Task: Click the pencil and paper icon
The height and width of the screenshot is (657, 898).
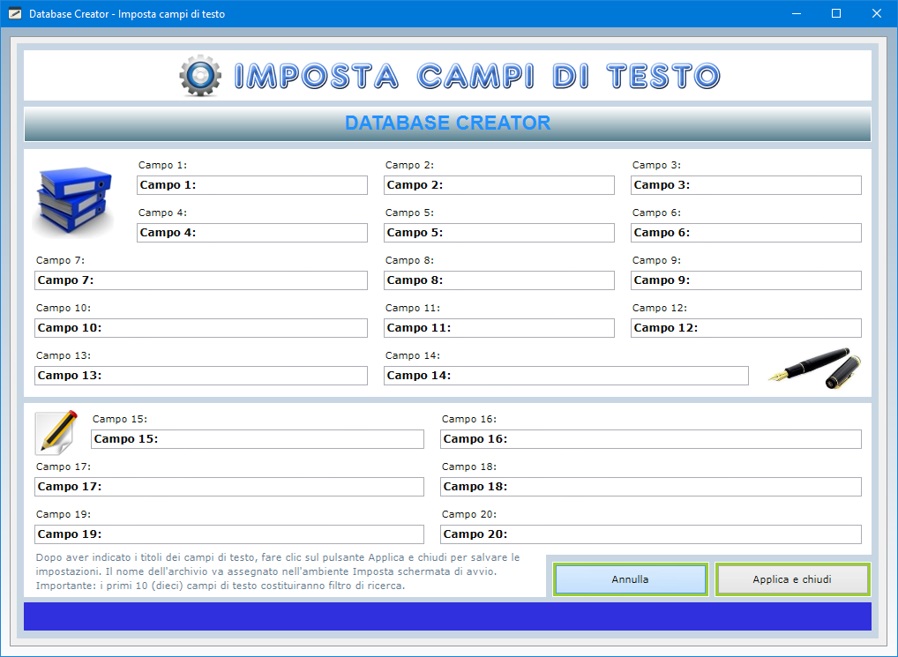Action: click(x=56, y=432)
